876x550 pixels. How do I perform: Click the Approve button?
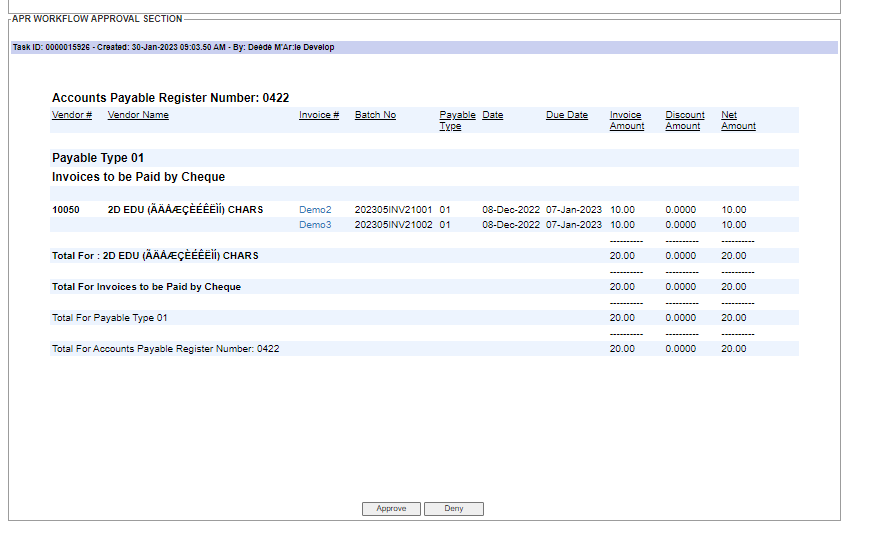coord(391,509)
